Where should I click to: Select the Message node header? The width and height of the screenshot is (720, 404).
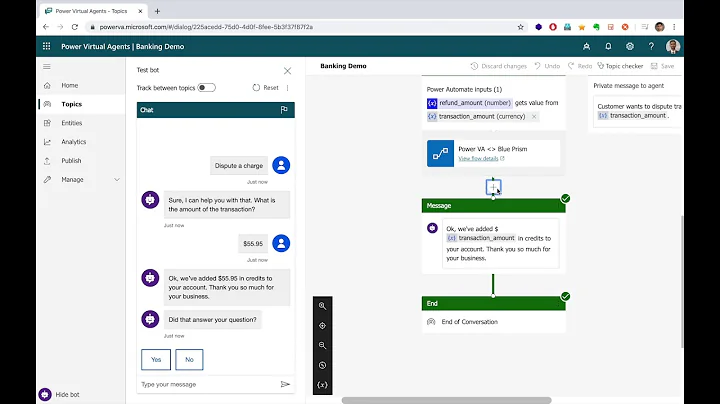coord(494,206)
